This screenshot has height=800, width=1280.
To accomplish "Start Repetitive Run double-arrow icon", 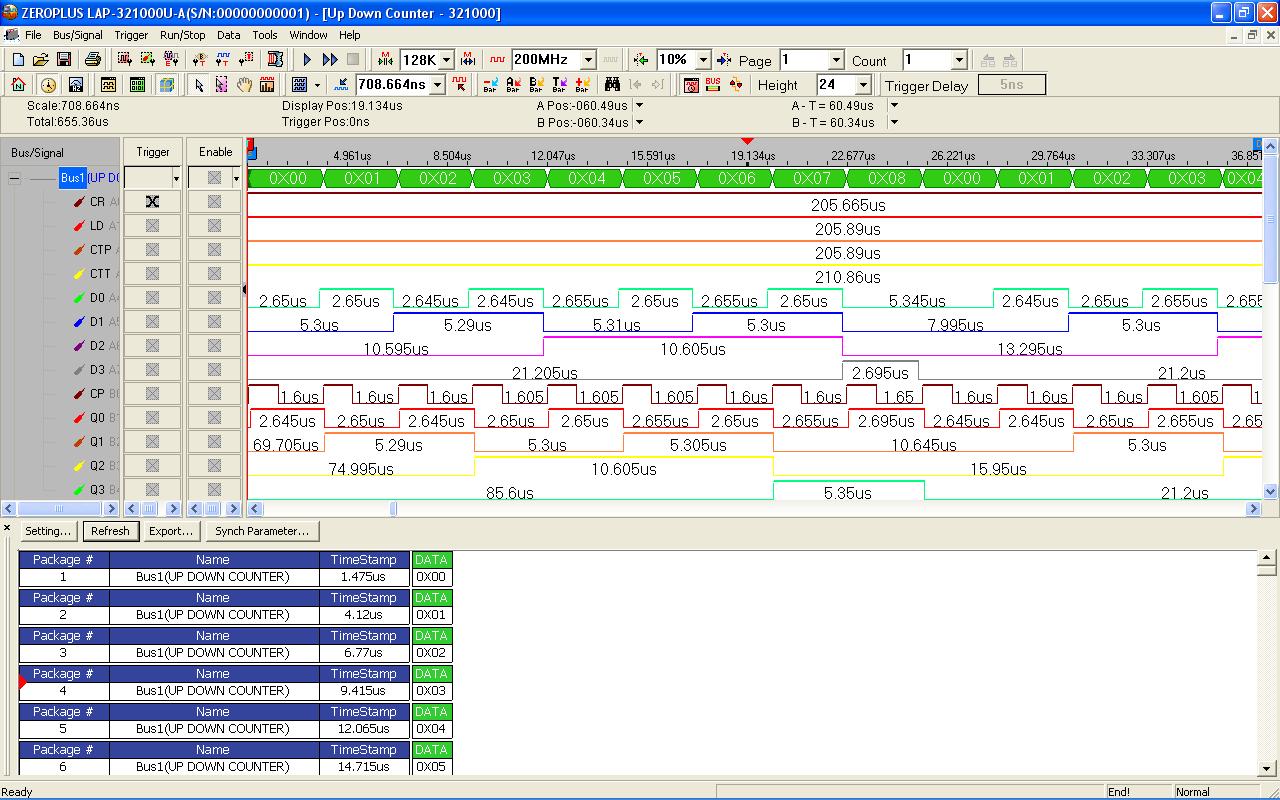I will pyautogui.click(x=330, y=60).
